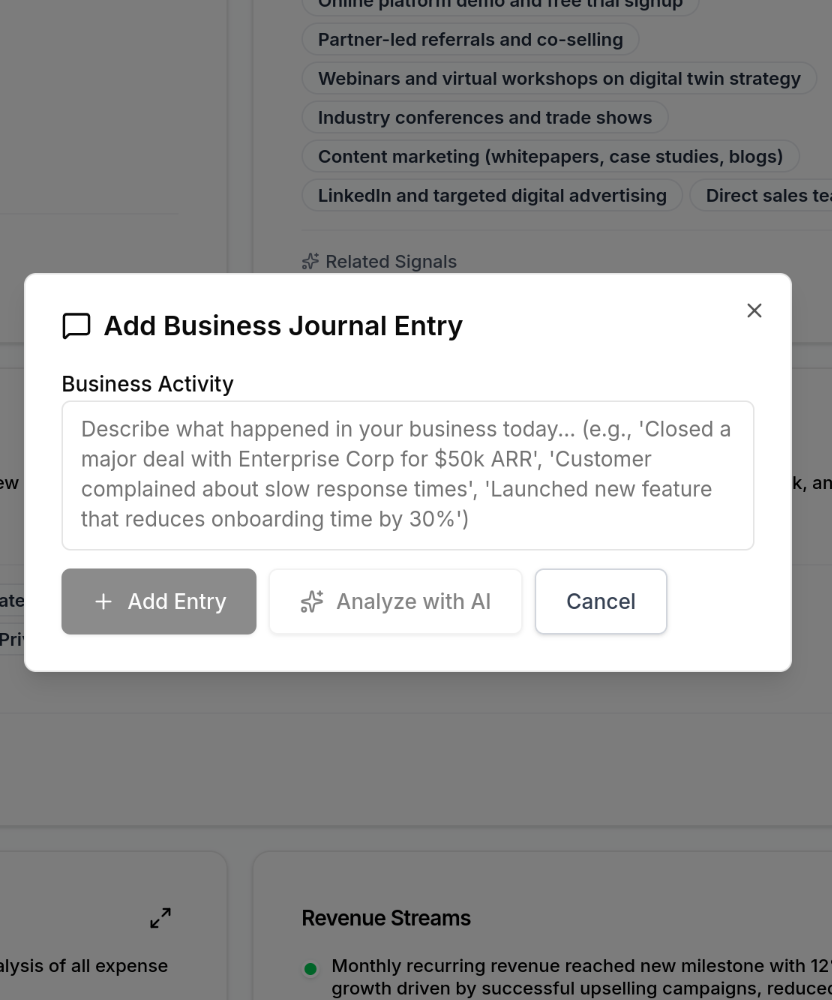Select the Content marketing whitepapers tag

coord(551,156)
